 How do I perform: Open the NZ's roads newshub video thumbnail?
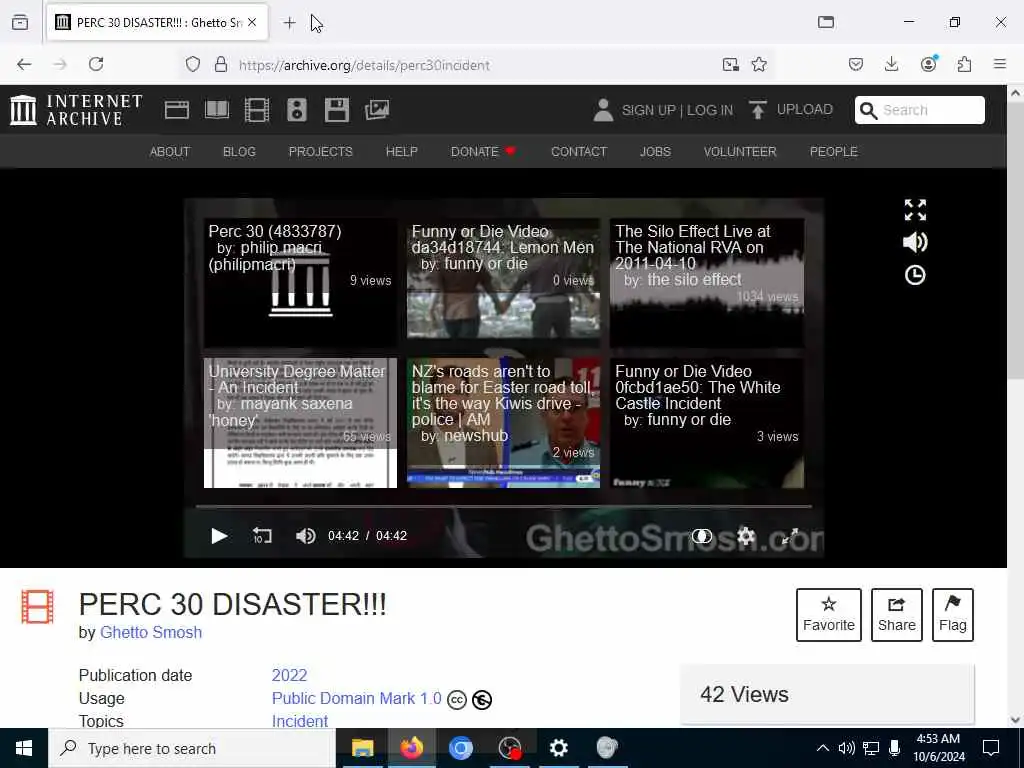coord(504,423)
